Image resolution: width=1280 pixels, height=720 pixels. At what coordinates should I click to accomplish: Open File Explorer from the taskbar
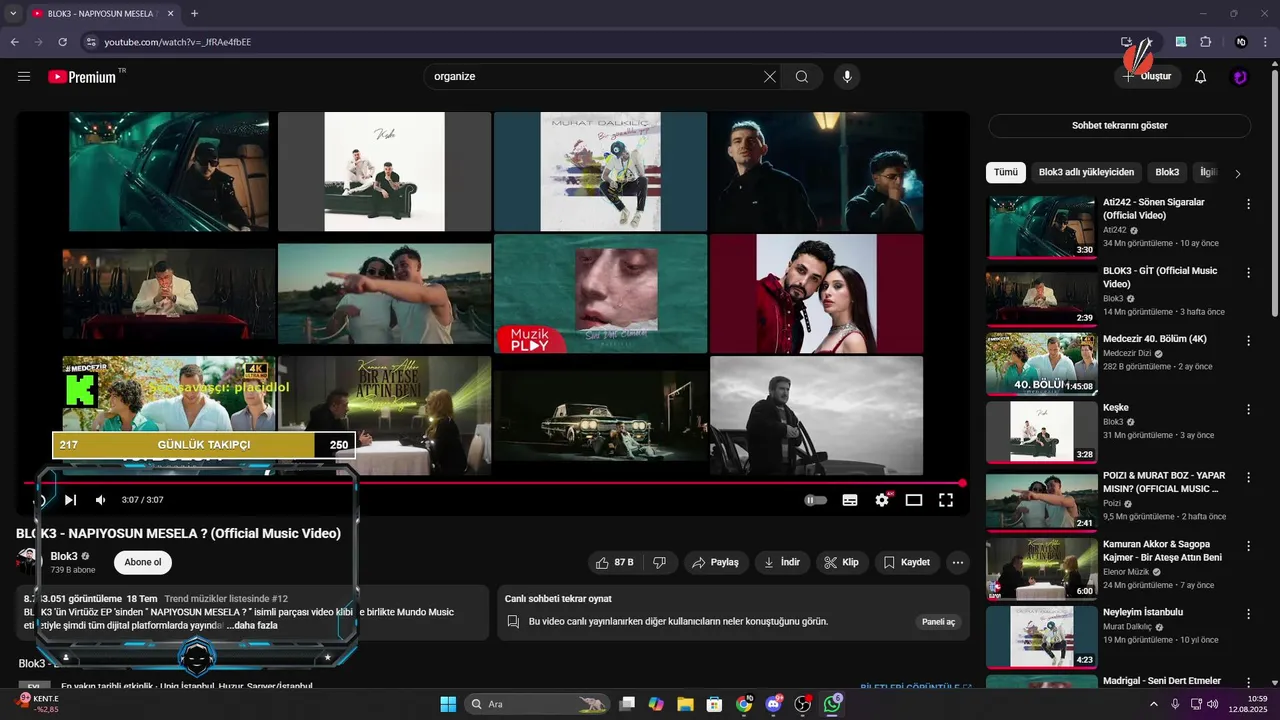pos(685,704)
